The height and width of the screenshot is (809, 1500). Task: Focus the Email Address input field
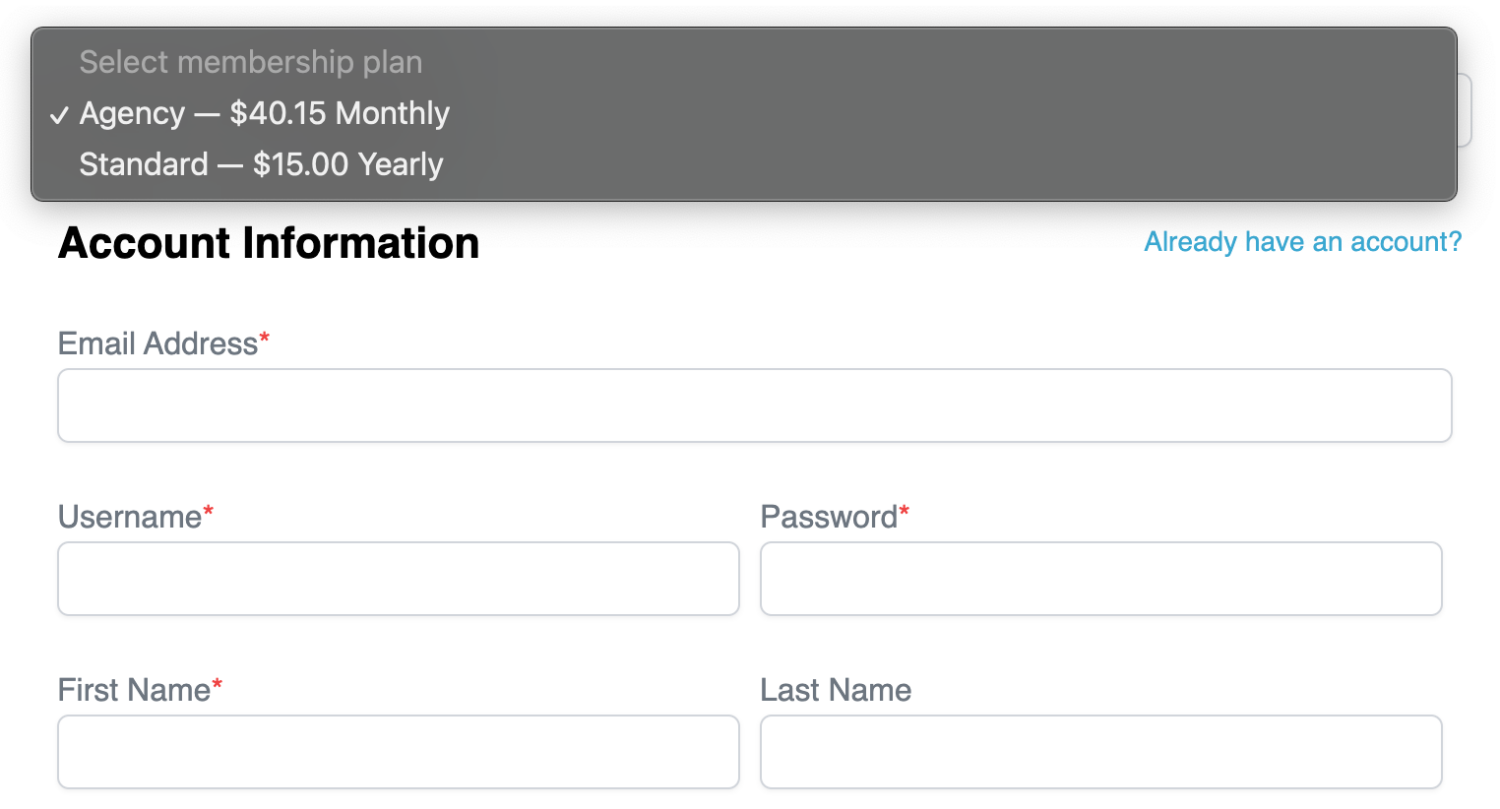tap(754, 405)
